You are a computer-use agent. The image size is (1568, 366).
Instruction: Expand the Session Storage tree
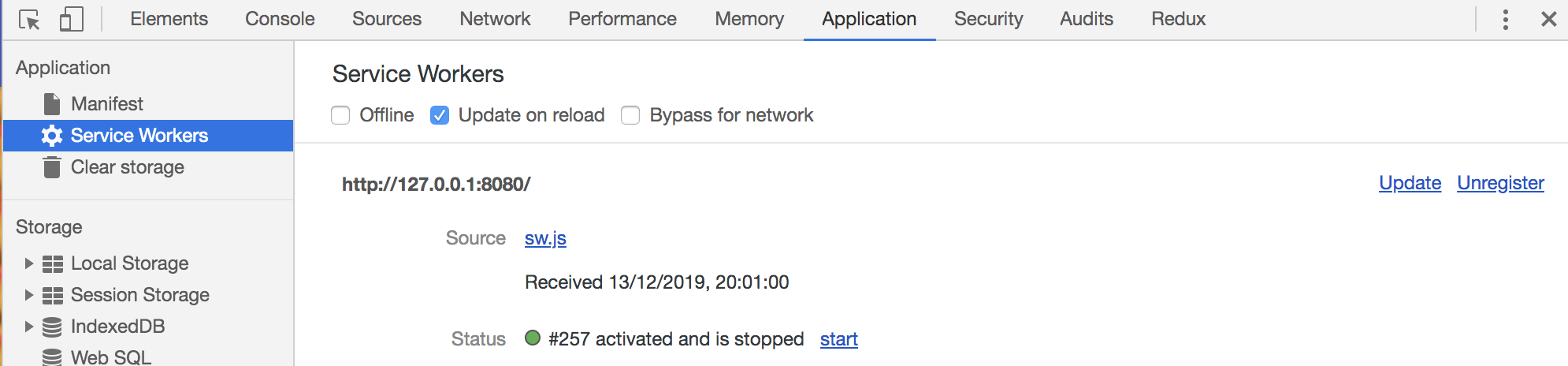click(28, 295)
